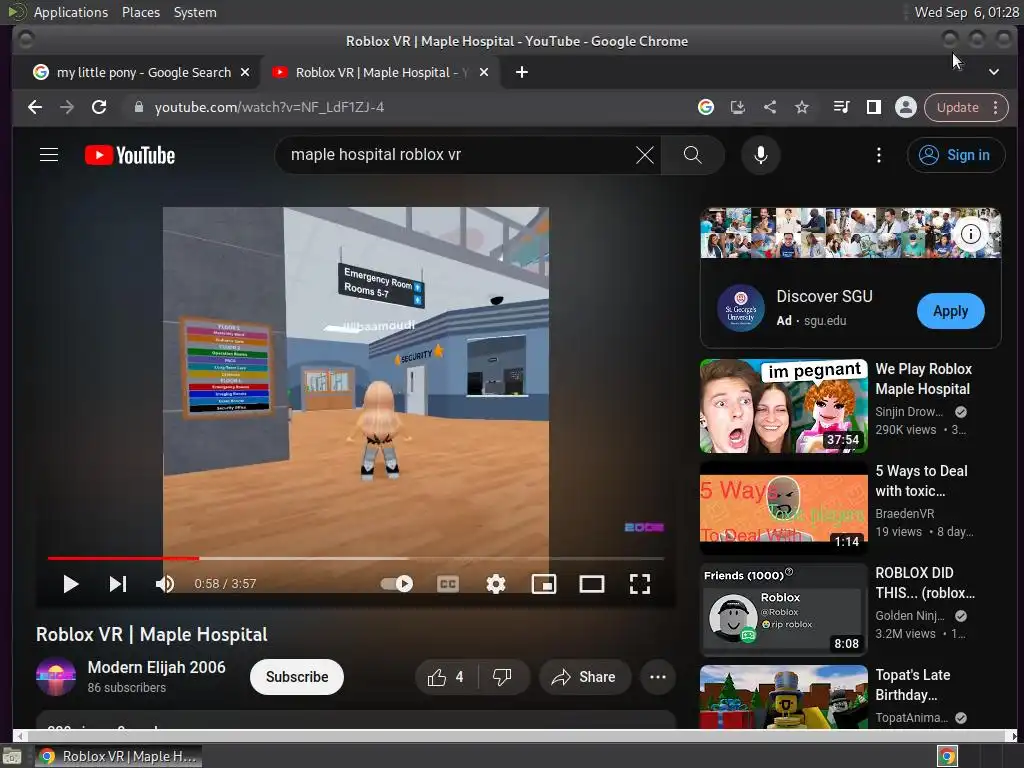Go to YouTube home via logo
The image size is (1024, 768).
point(130,155)
